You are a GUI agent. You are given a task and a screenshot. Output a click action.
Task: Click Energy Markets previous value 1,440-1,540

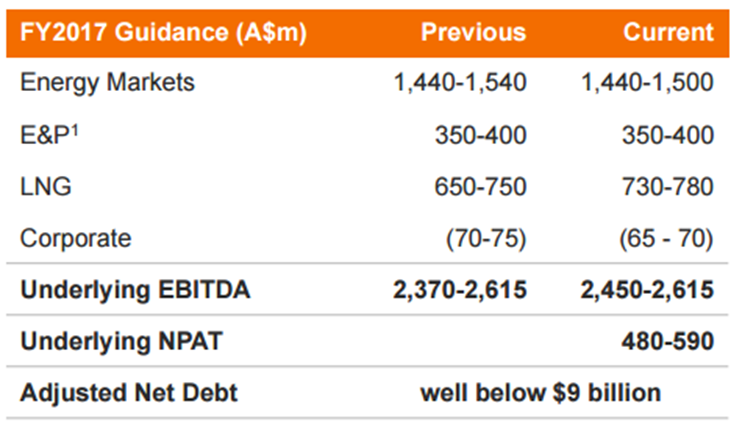(x=460, y=83)
